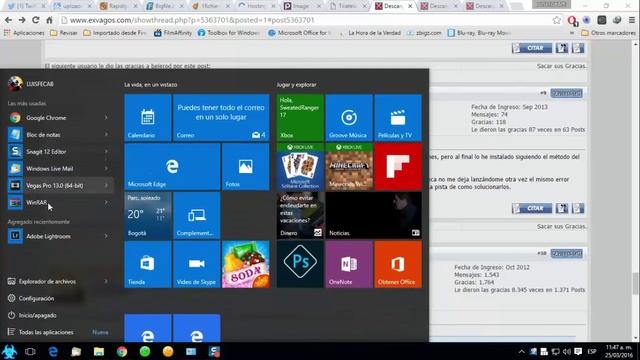640x360 pixels.
Task: Launch the Groove Música tile
Action: click(x=349, y=118)
